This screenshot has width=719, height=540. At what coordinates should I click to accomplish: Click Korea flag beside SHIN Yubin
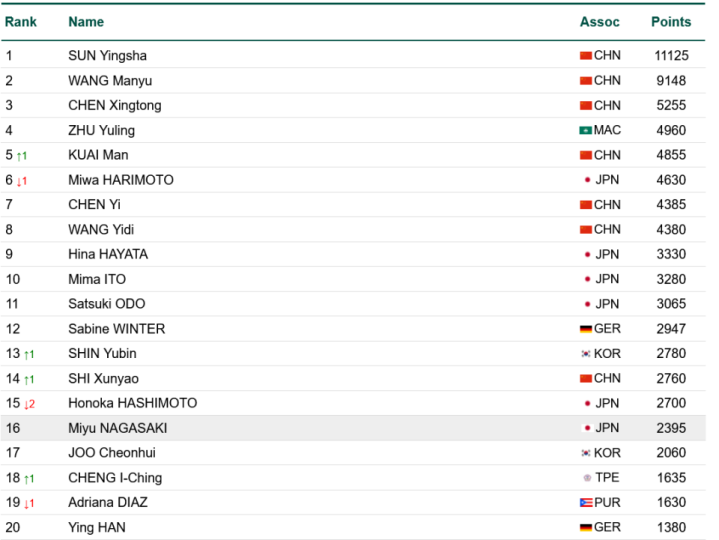[x=585, y=354]
